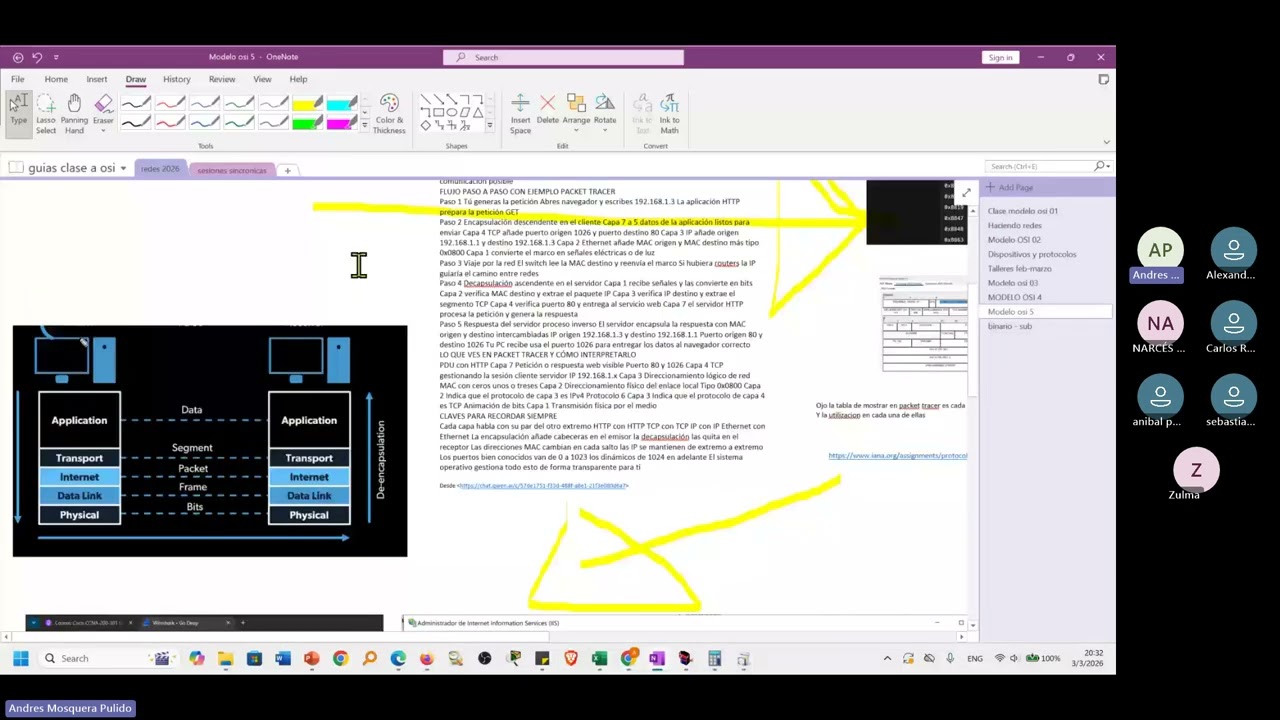The height and width of the screenshot is (720, 1280).
Task: Select the cyan highlighter pen
Action: (341, 104)
